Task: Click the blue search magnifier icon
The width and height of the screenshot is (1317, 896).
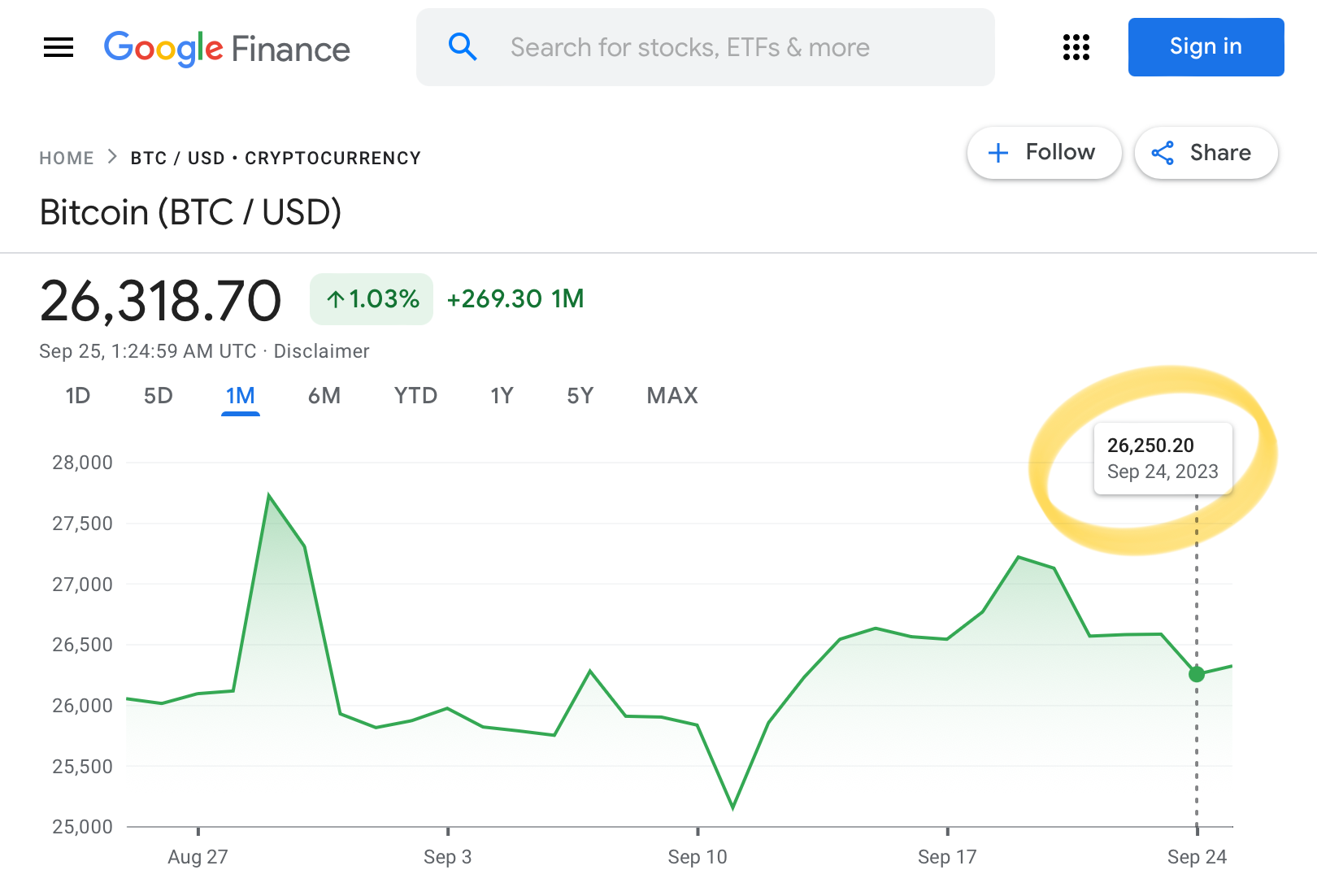Action: point(463,47)
